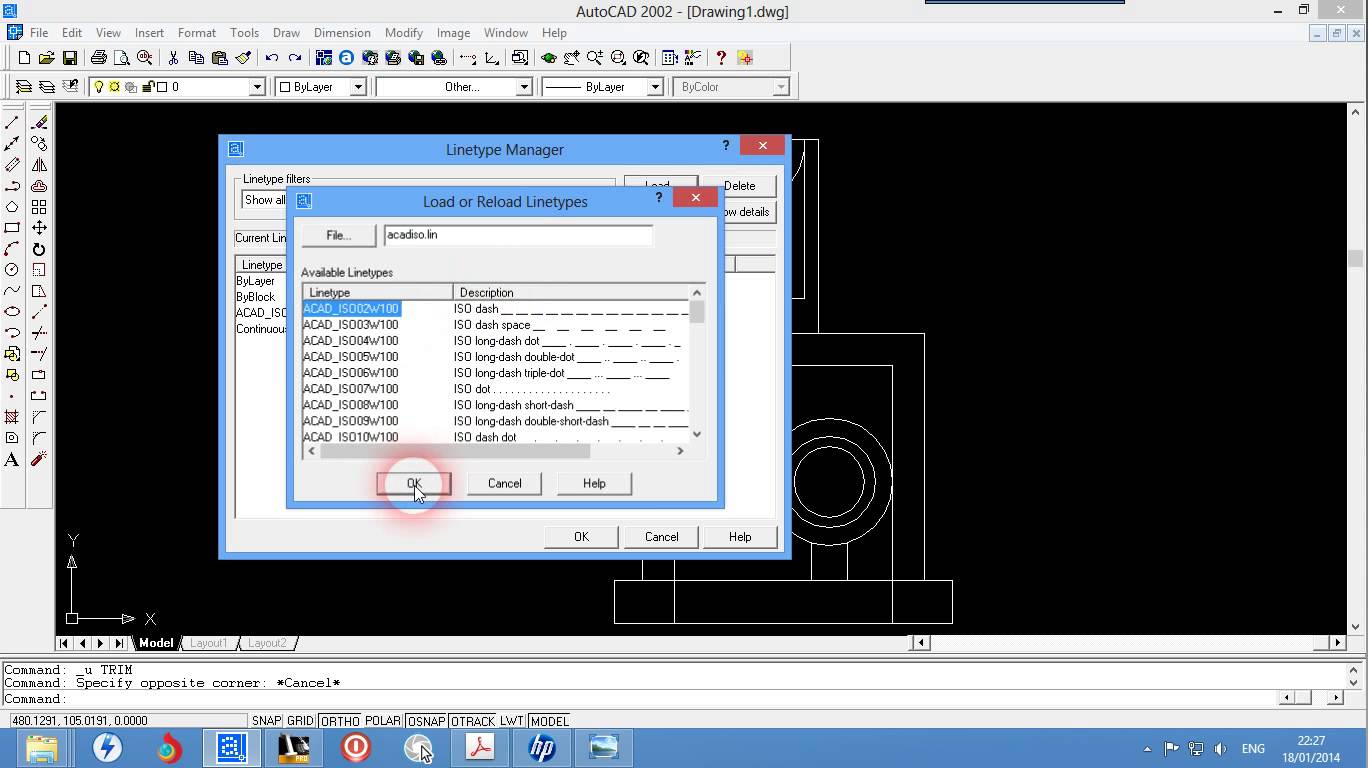Screen dimensions: 1368x768
Task: Click the New drawing icon
Action: (25, 58)
